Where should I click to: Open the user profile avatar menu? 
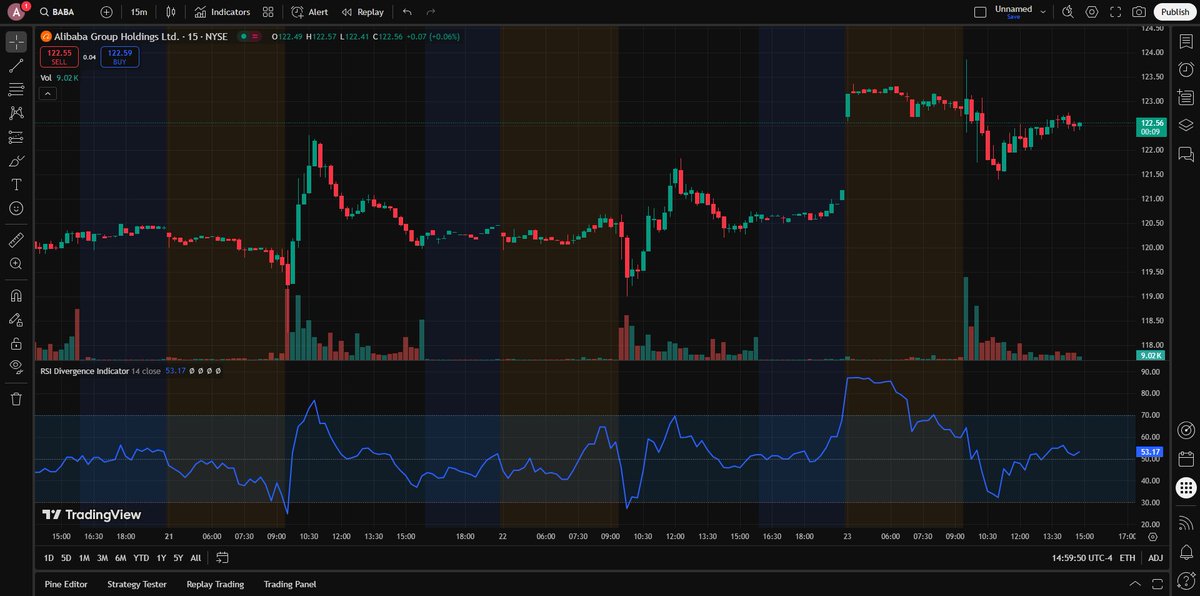click(17, 12)
